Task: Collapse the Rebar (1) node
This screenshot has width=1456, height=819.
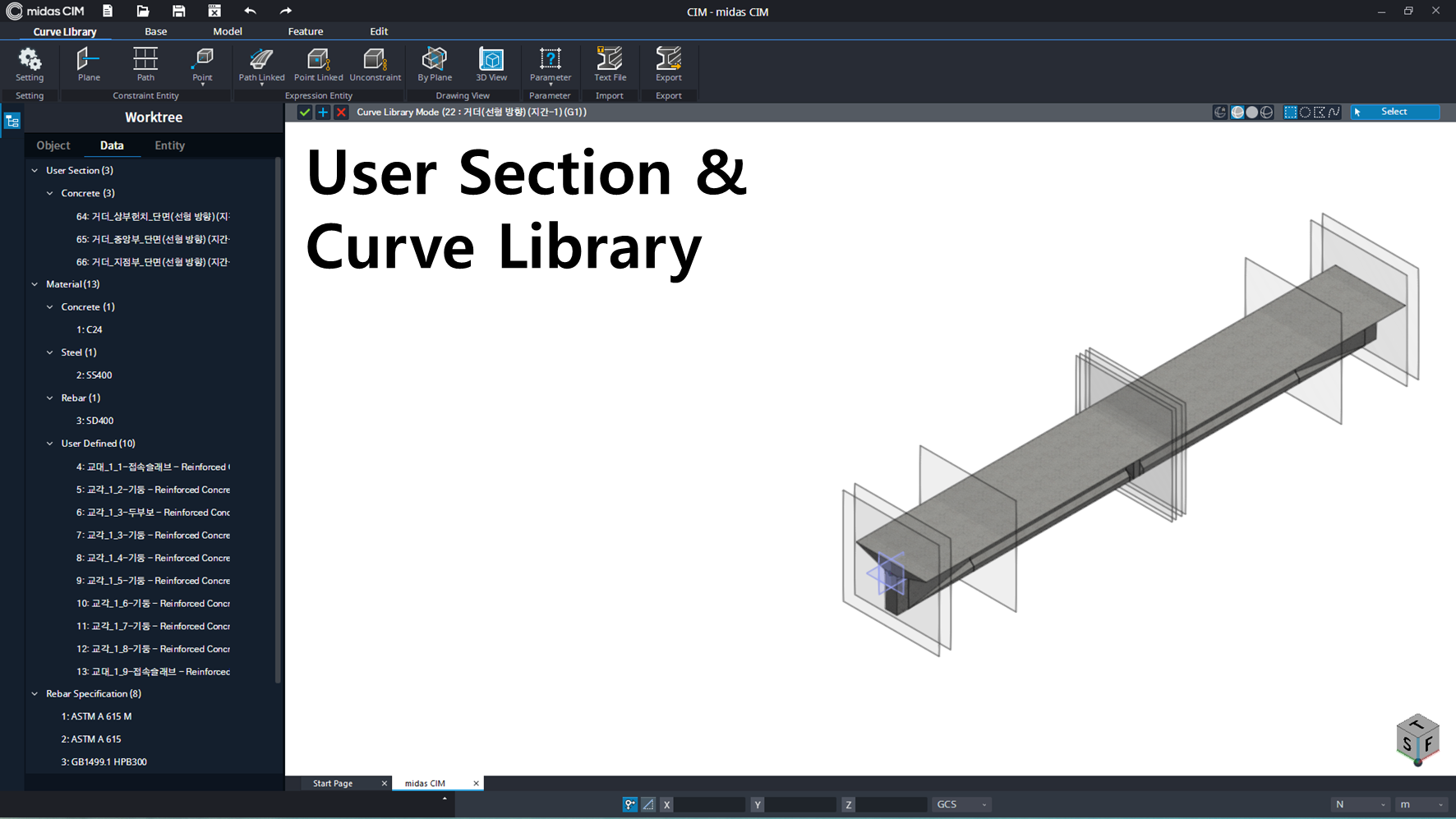Action: [x=50, y=398]
